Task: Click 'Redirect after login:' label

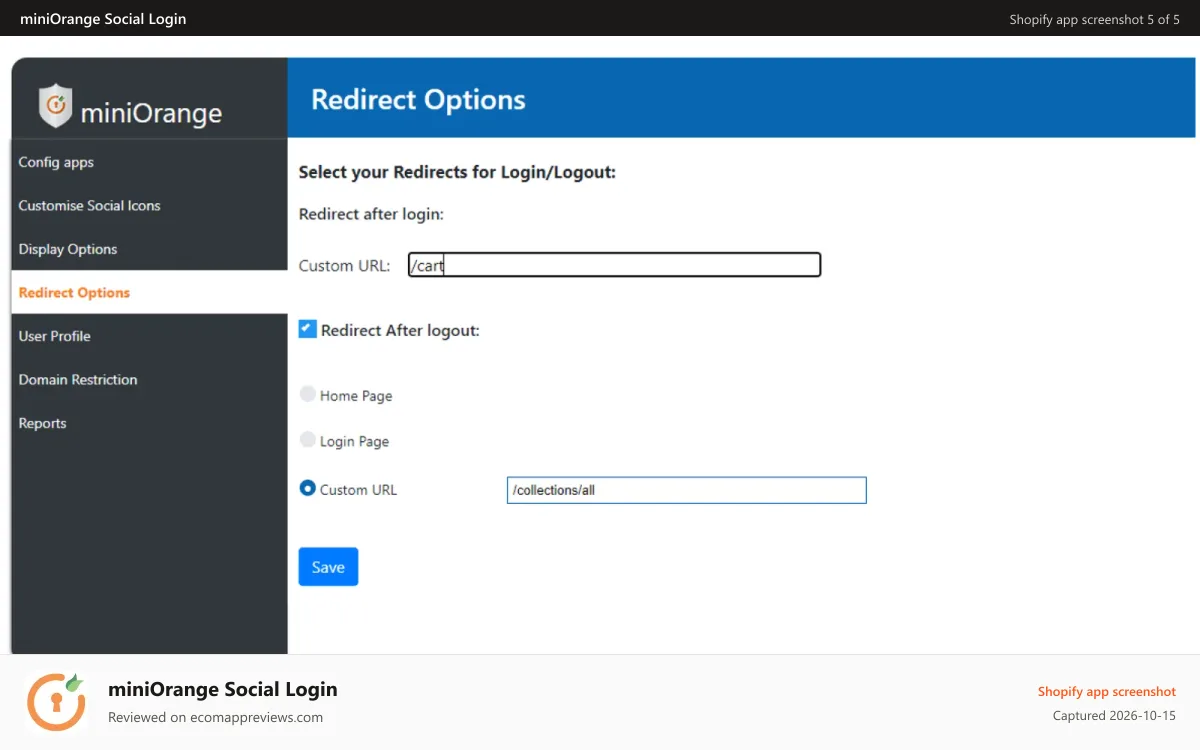Action: [x=371, y=213]
